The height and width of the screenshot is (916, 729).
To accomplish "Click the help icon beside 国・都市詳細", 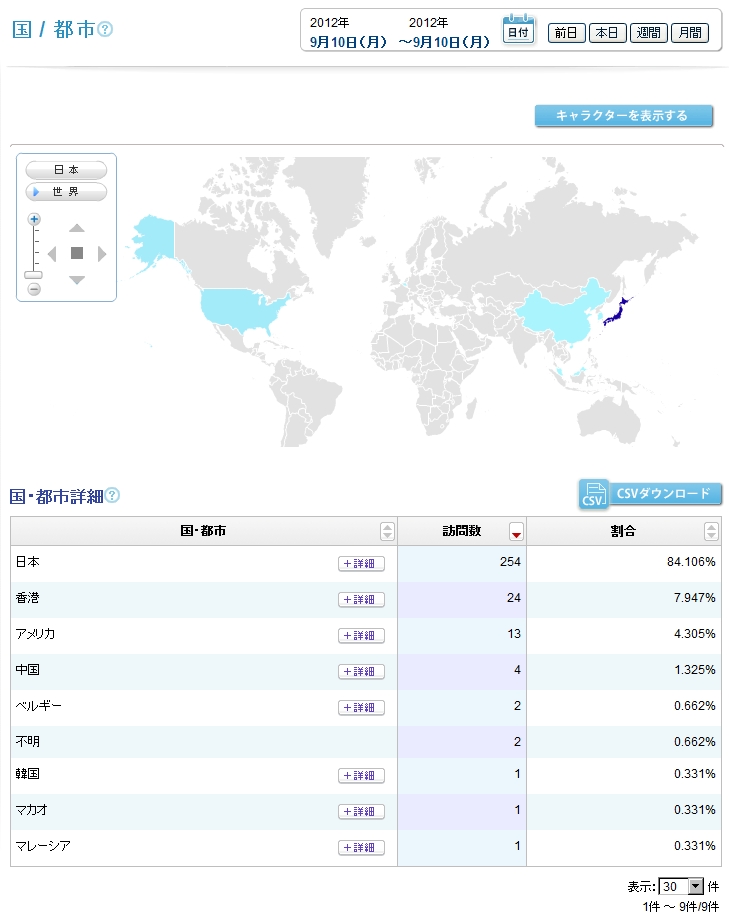I will 113,495.
